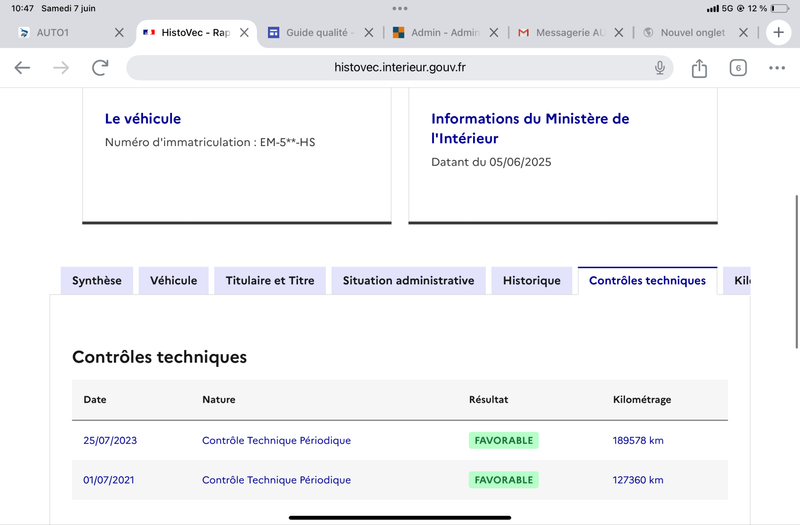
Task: Click Contrôle Technique Périodique in 2021 row
Action: point(276,480)
